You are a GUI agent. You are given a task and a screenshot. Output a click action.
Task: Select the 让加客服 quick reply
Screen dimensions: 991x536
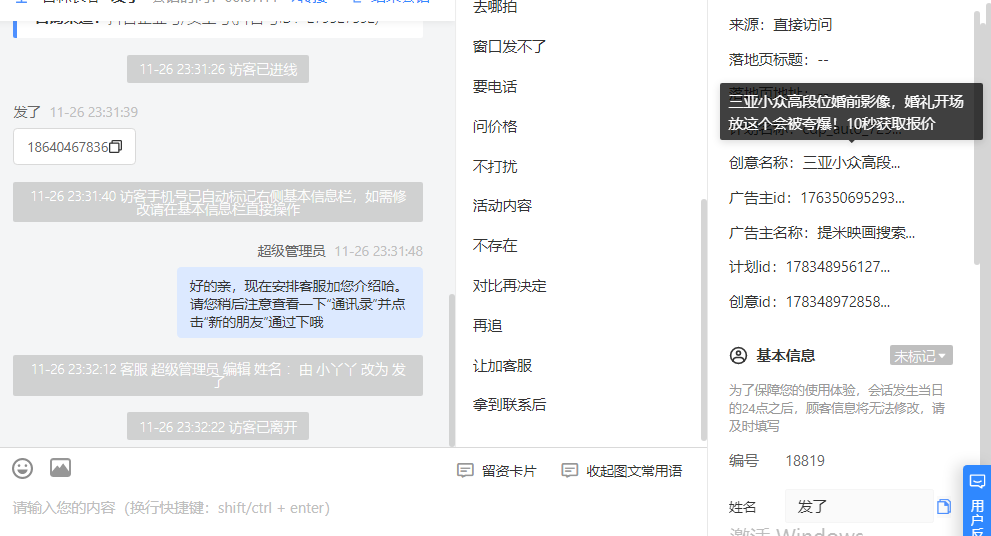tap(502, 365)
